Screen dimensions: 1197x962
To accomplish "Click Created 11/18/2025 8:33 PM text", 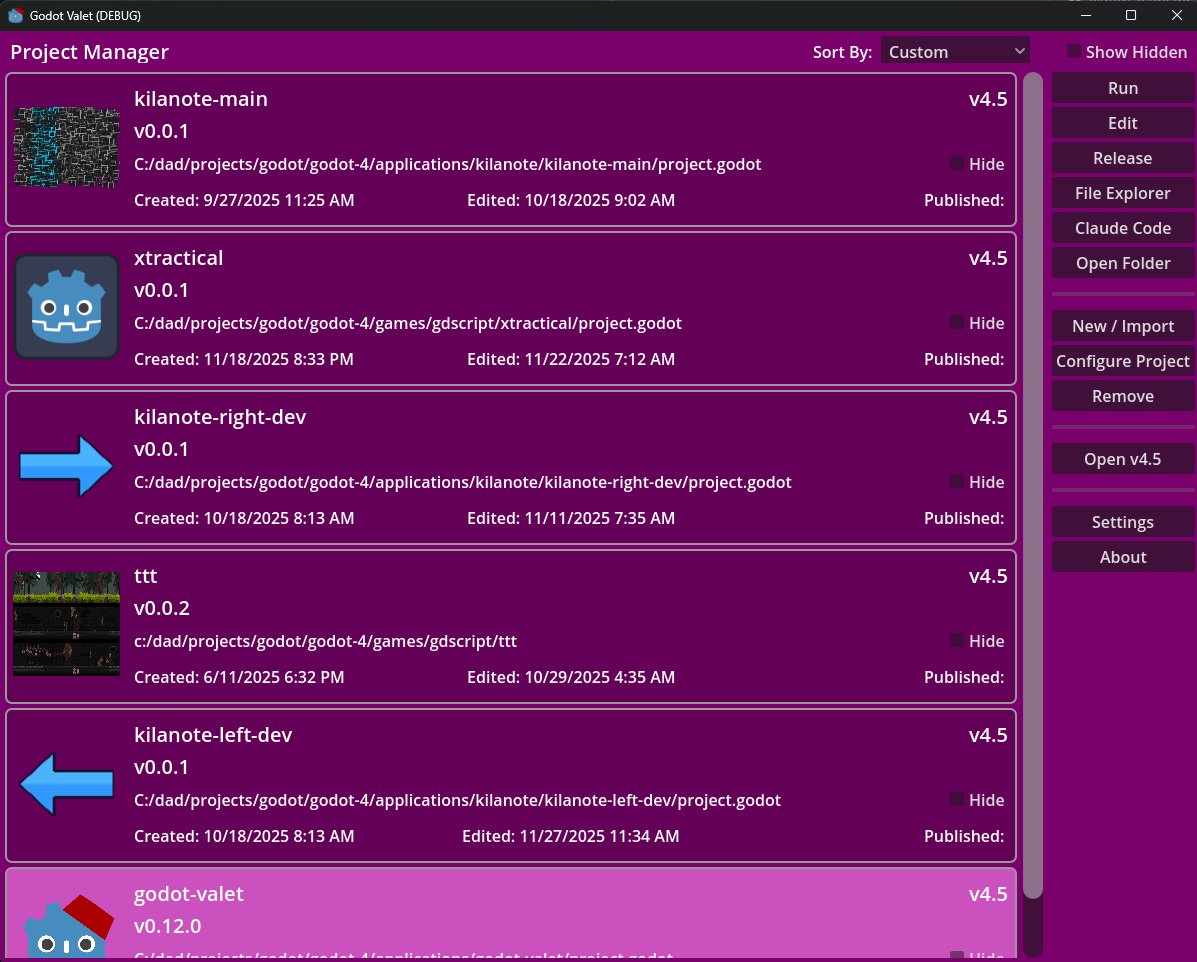I will click(244, 359).
